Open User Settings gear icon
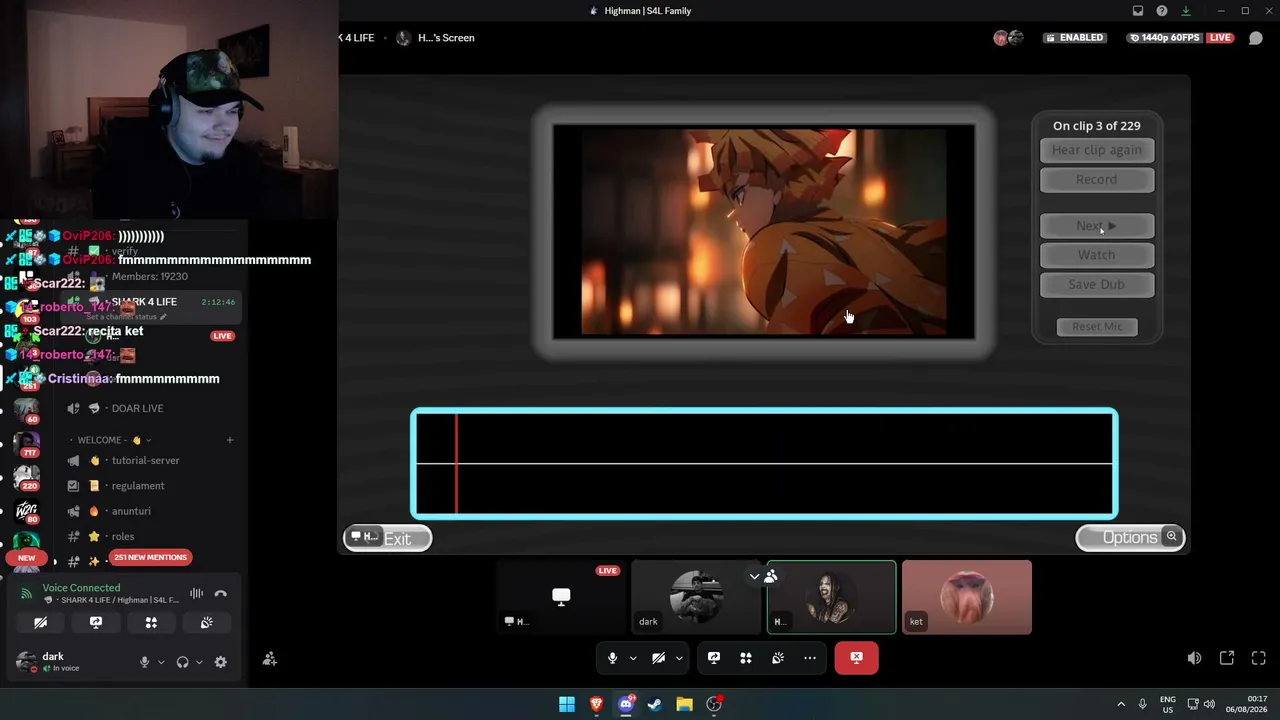 tap(221, 662)
